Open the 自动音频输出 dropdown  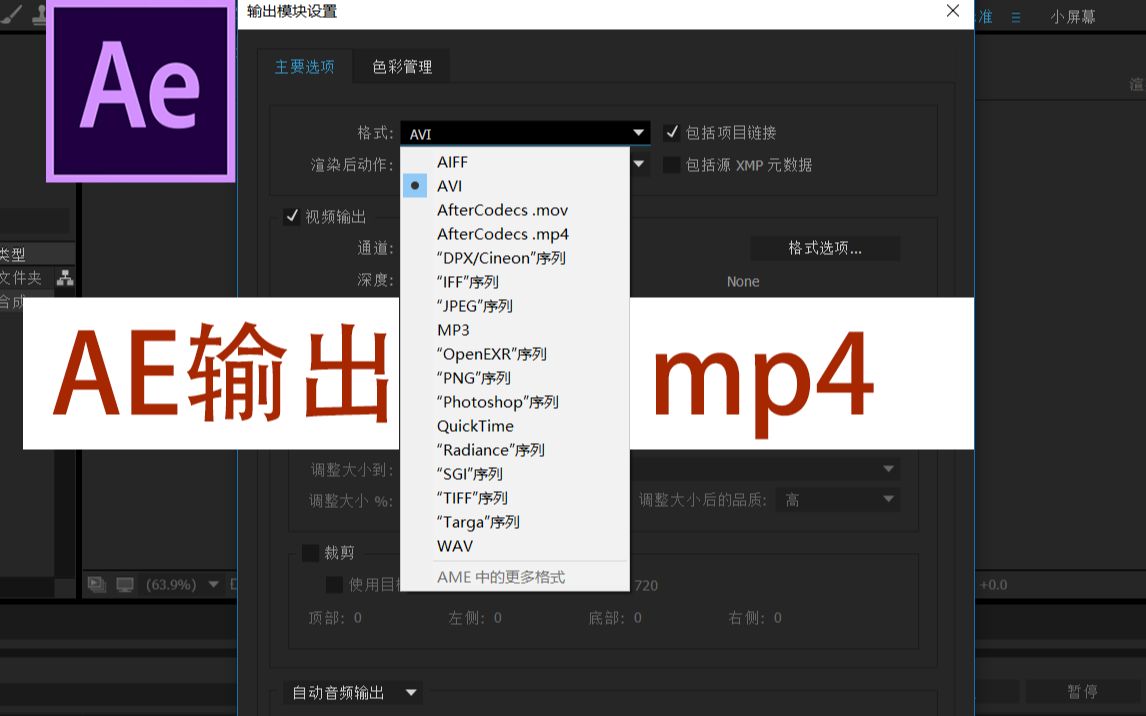click(352, 693)
